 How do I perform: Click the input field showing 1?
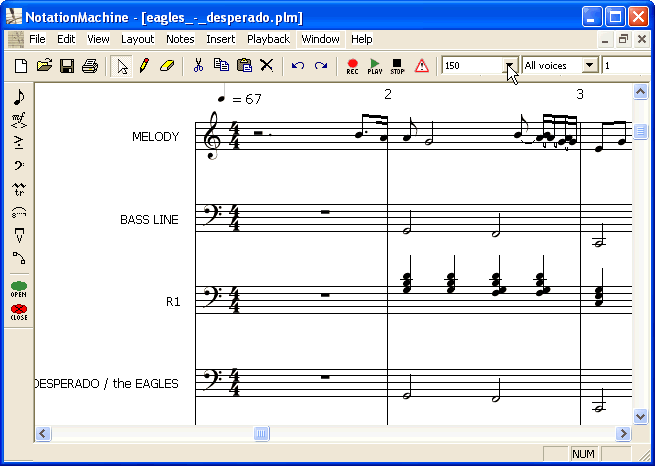click(x=628, y=66)
